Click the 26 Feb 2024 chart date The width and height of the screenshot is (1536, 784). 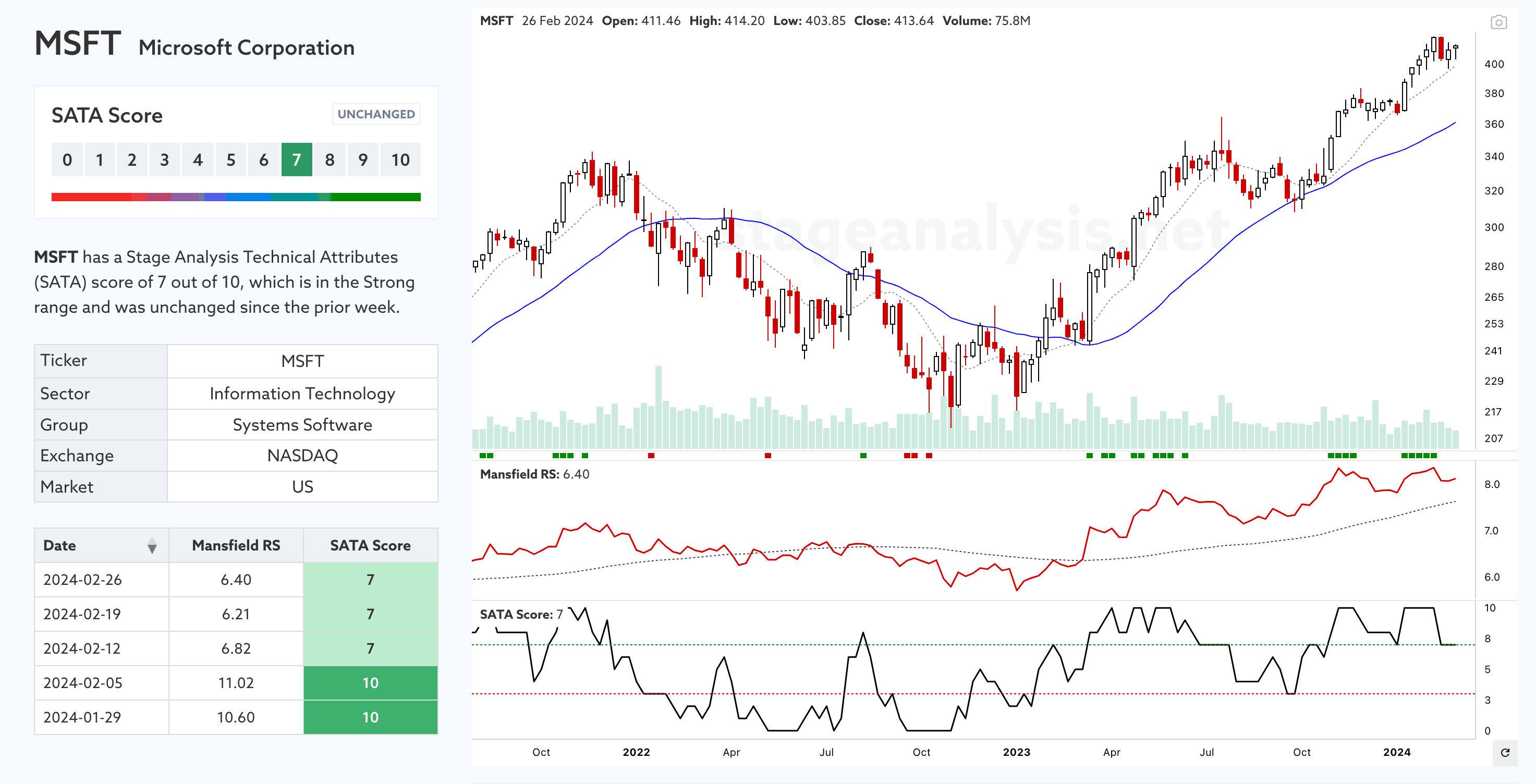coord(557,21)
